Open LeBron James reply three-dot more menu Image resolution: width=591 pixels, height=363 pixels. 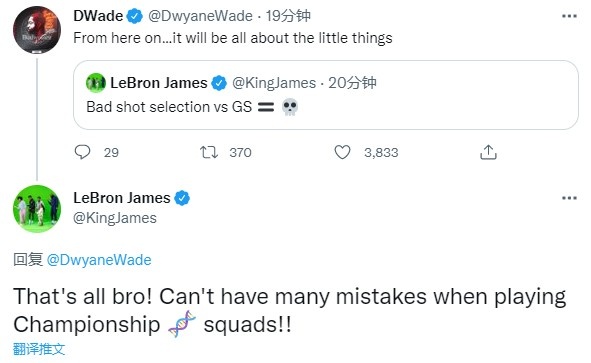(569, 198)
